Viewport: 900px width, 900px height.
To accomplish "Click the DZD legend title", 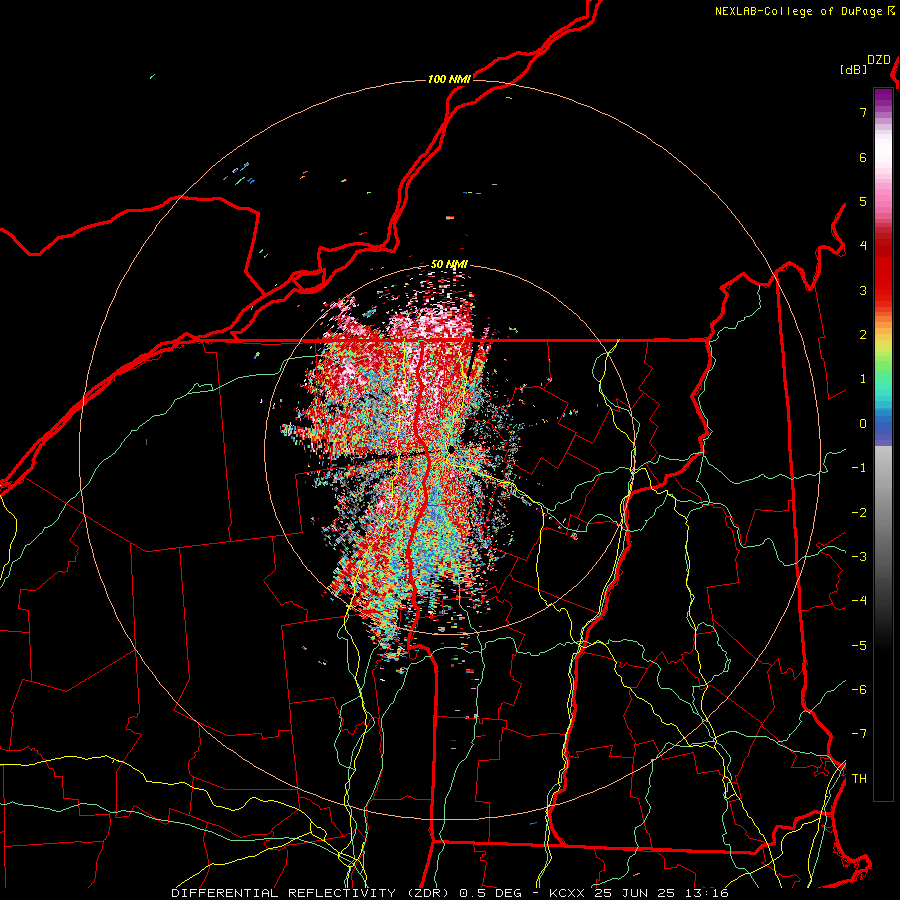I will [x=879, y=60].
